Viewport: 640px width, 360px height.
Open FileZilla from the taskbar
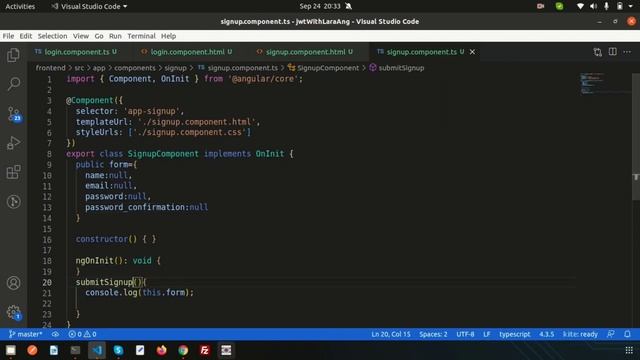pyautogui.click(x=204, y=350)
